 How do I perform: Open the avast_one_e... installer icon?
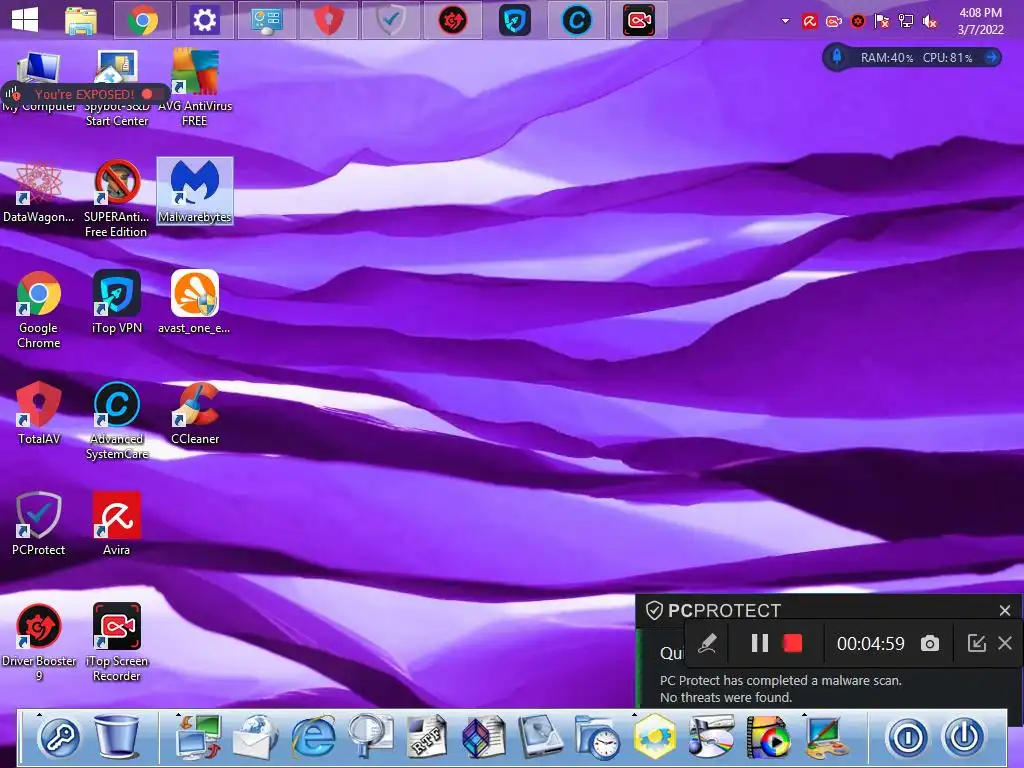[195, 302]
